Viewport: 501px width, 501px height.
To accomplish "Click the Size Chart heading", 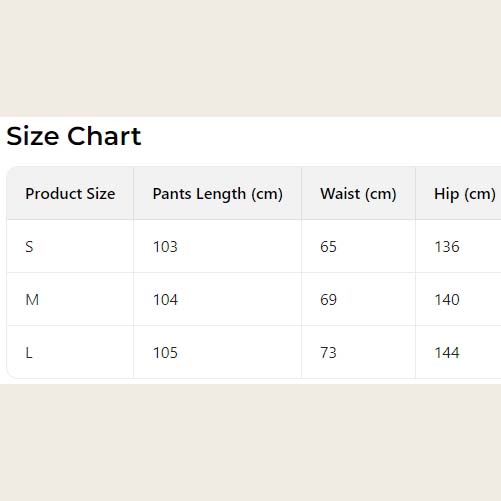I will coord(74,136).
